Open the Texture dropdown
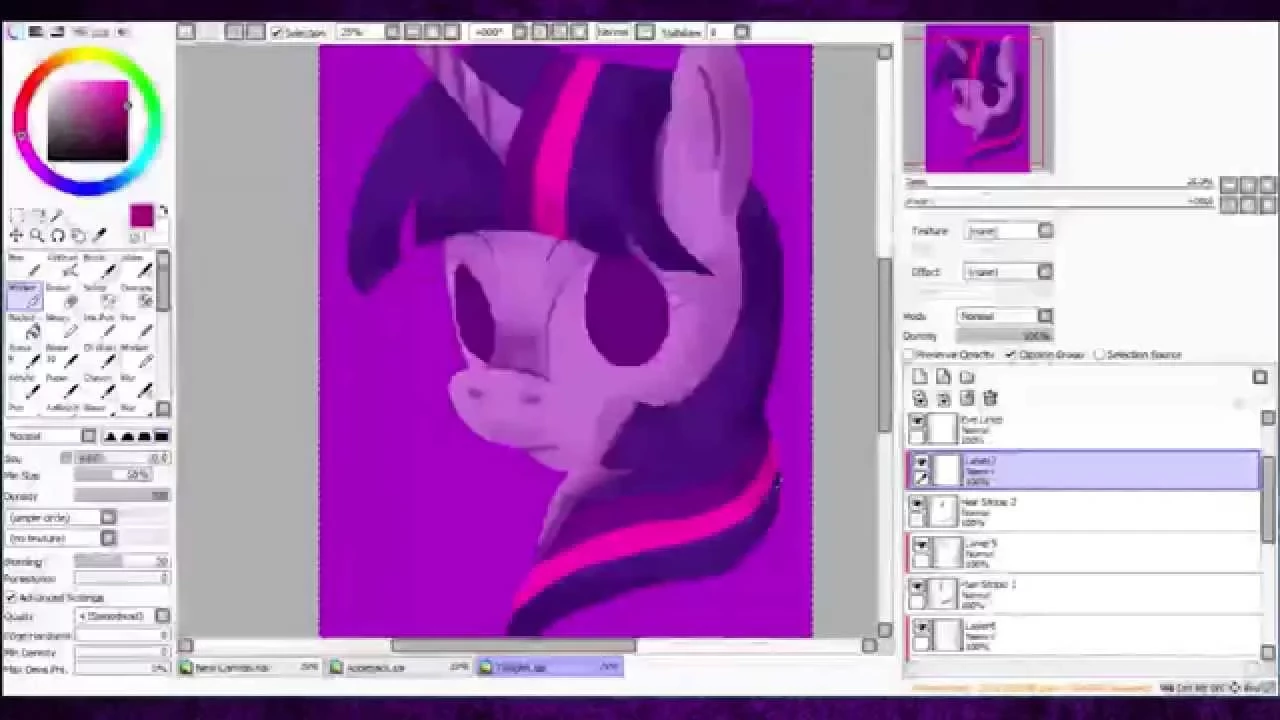1280x720 pixels. 1010,231
